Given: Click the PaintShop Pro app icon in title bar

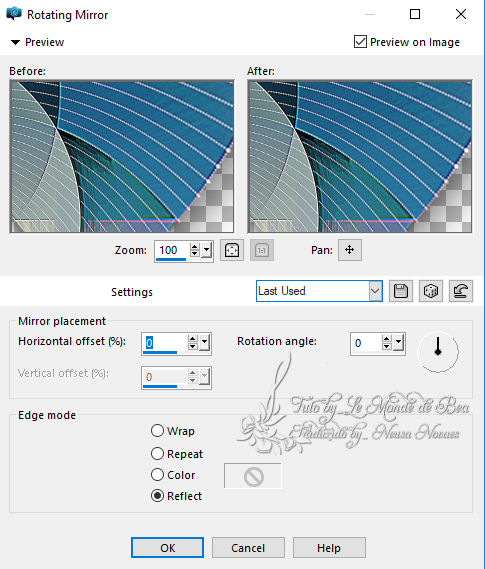Looking at the screenshot, I should pyautogui.click(x=14, y=14).
